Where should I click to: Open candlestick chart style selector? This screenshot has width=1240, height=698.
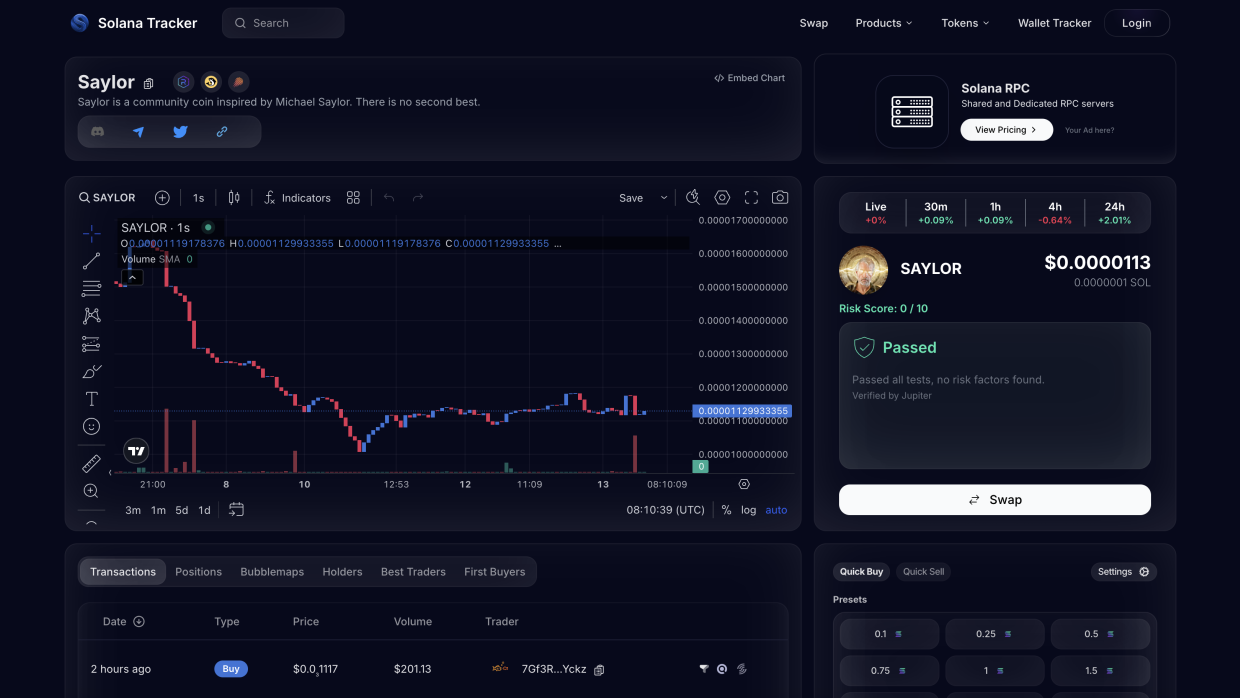pos(234,198)
